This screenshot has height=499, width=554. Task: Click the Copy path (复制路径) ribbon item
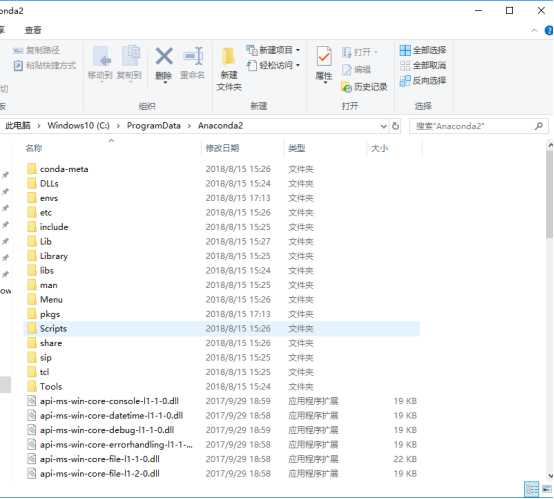pyautogui.click(x=36, y=51)
